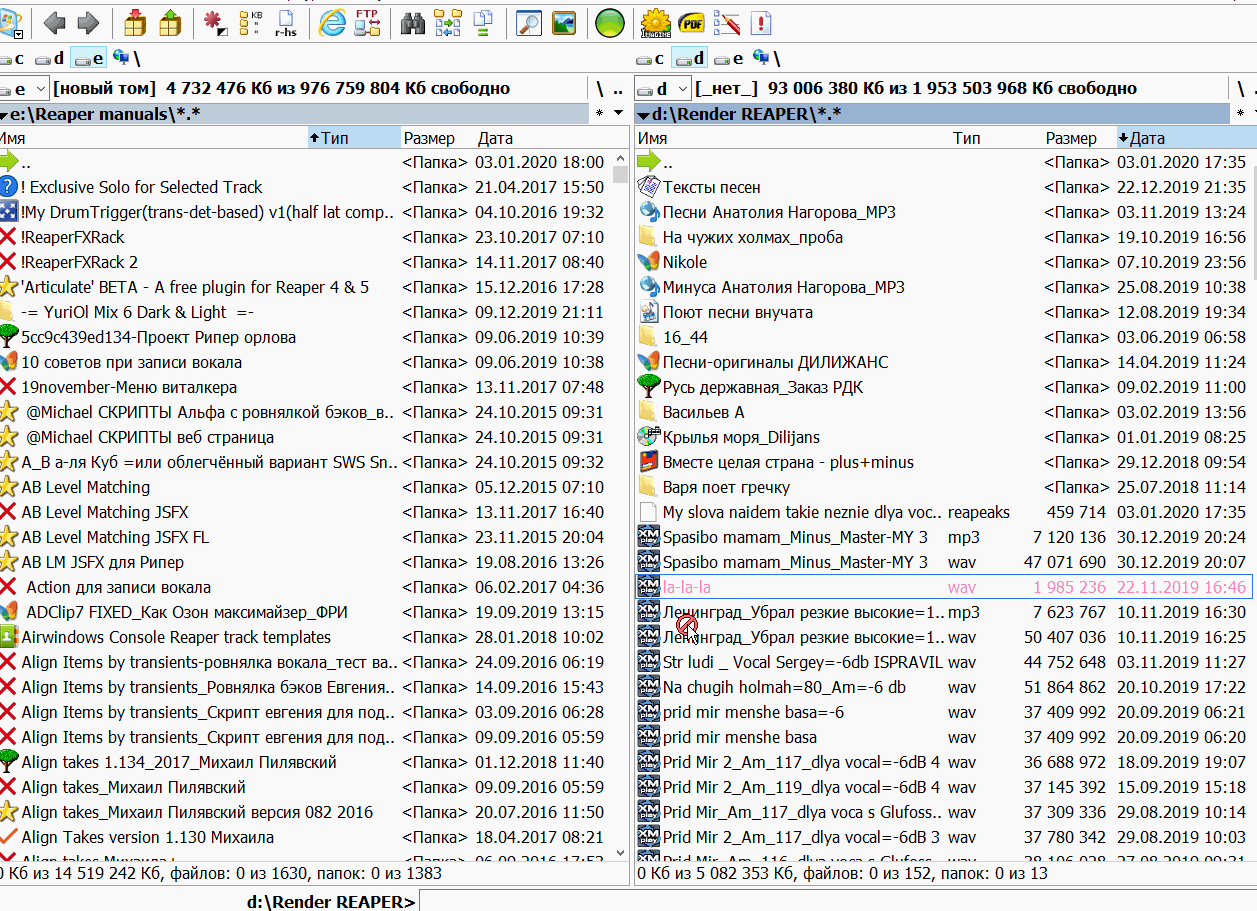Open the FTP connection tool
This screenshot has width=1257, height=911.
[x=367, y=22]
